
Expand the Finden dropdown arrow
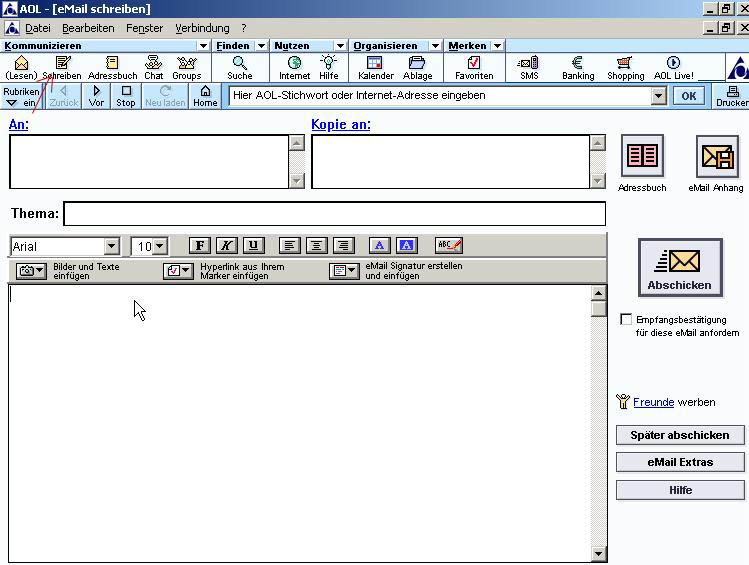(x=261, y=46)
